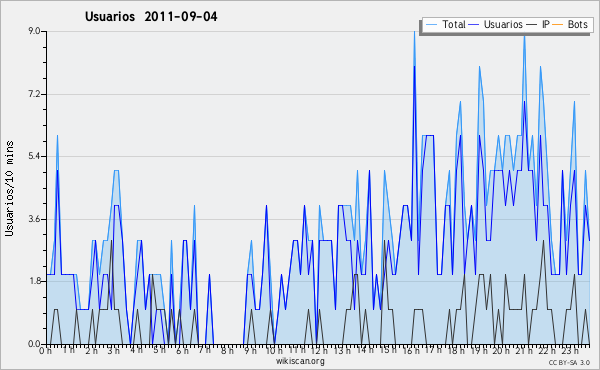Screen dimensions: 600x370
Task: Click the chart title 'Usuarios 2011-09-04'
Action: [x=151, y=16]
